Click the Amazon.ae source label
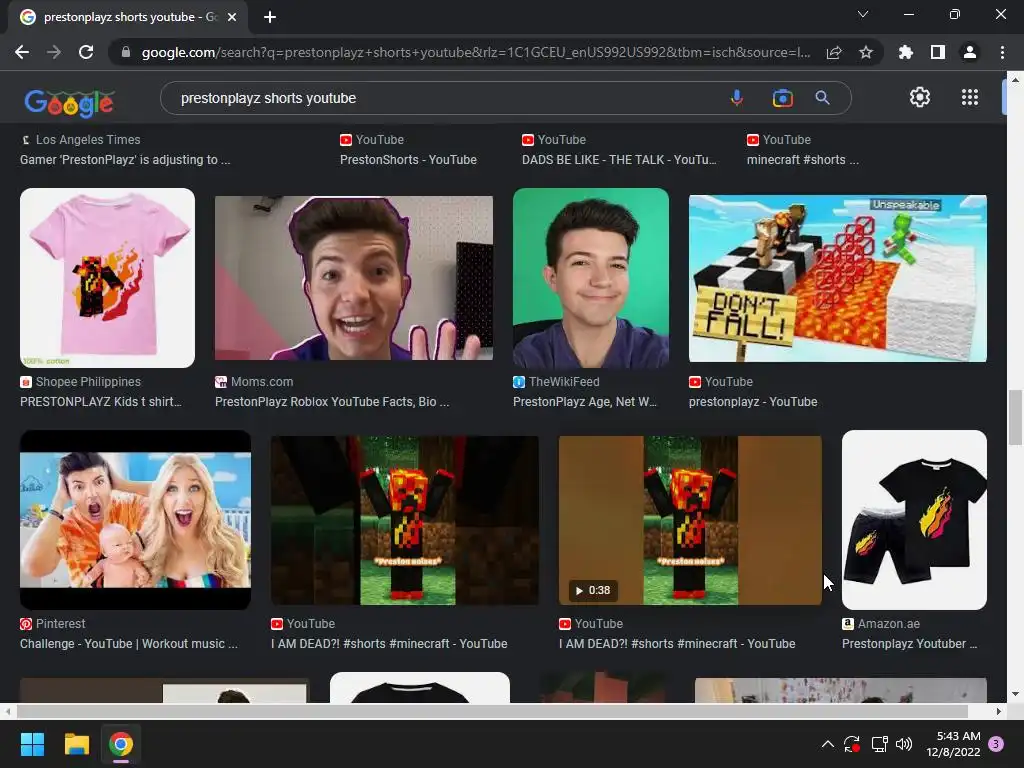This screenshot has height=768, width=1024. click(888, 624)
